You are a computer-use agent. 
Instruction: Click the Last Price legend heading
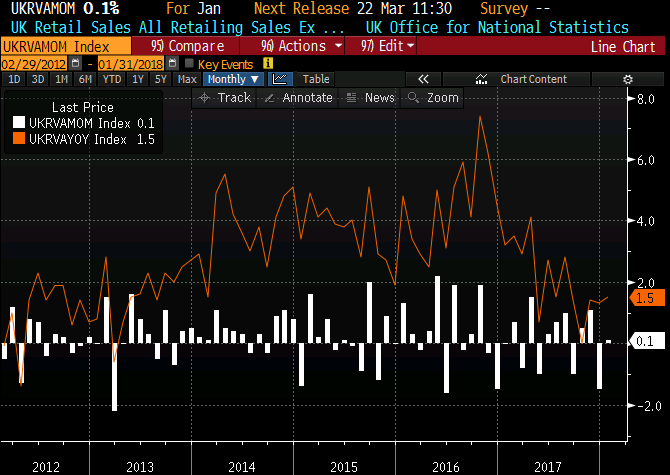tap(83, 107)
